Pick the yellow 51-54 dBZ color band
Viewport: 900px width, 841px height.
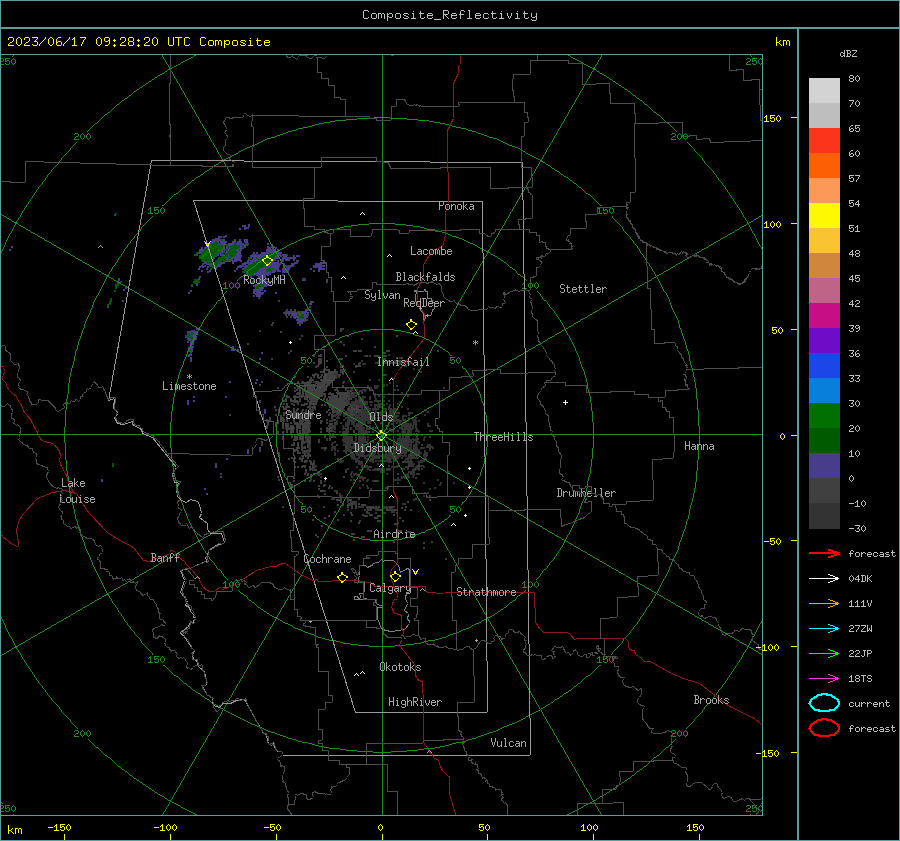824,215
